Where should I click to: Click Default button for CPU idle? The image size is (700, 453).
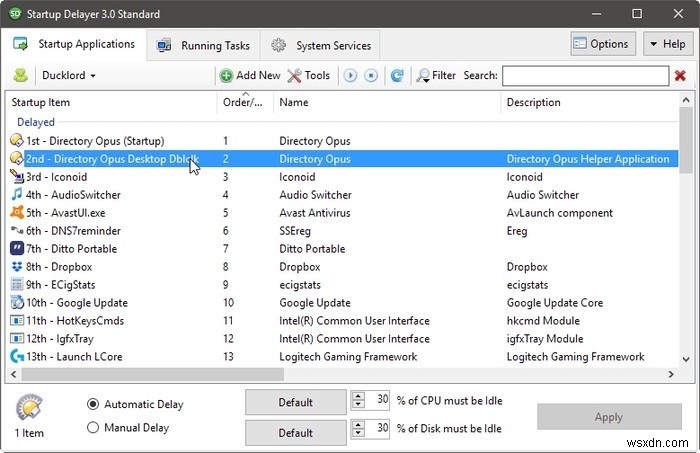pos(296,402)
